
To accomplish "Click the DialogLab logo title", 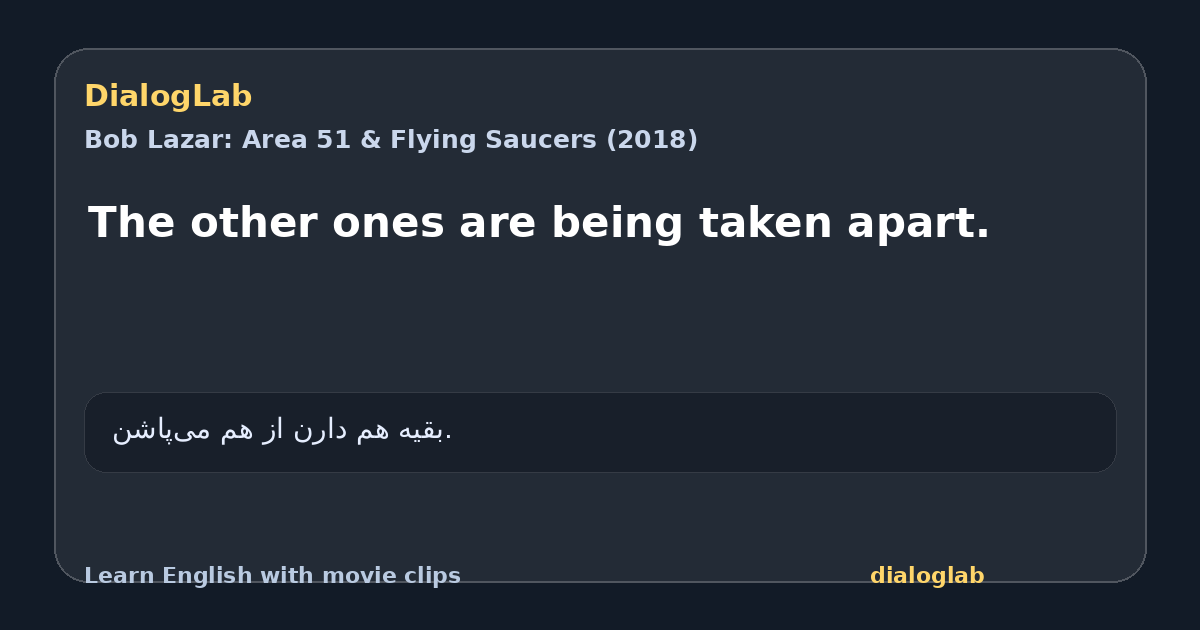I will point(168,96).
